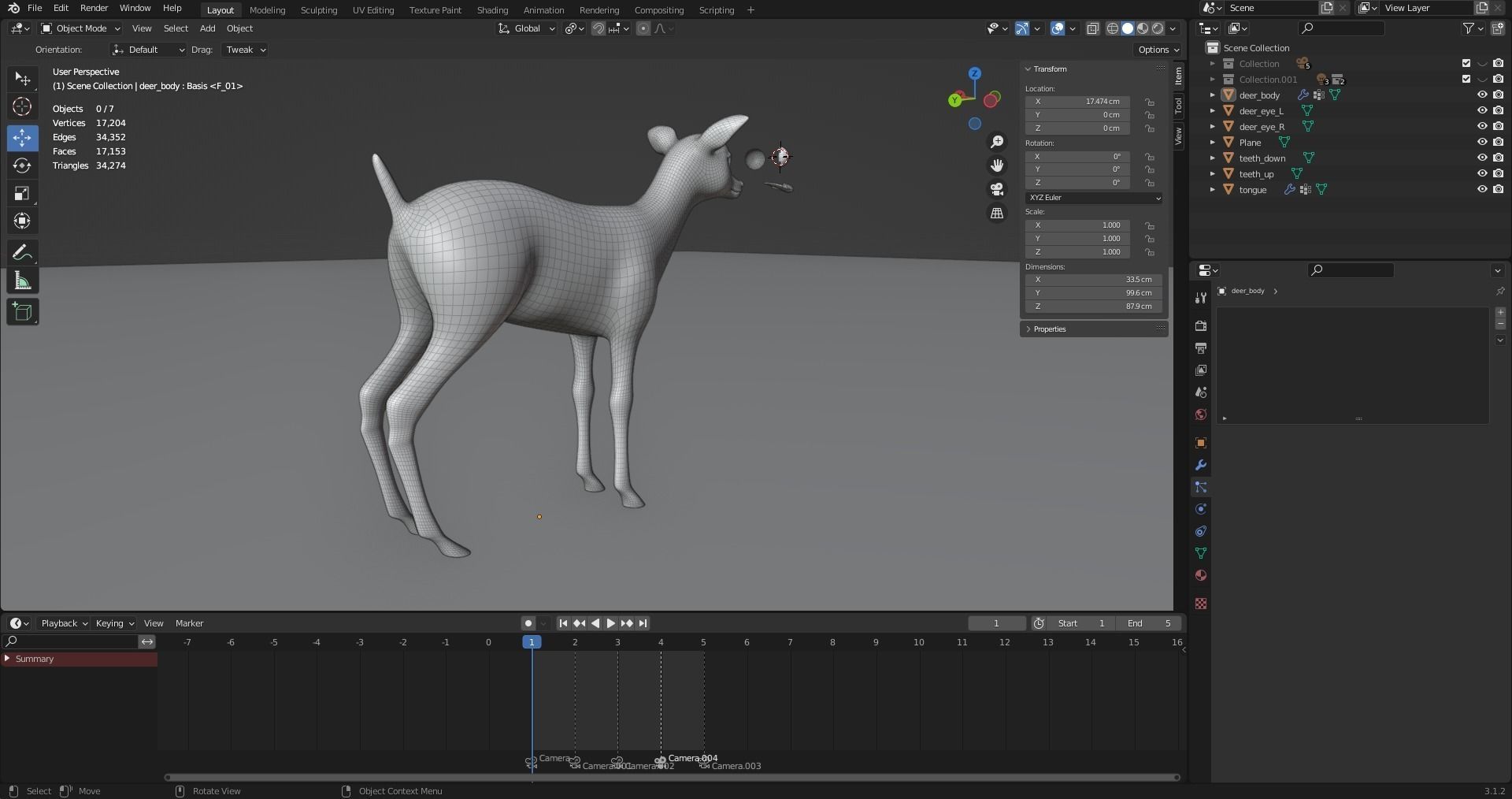Click the Zoom viewport icon
This screenshot has height=799, width=1512.
point(997,142)
